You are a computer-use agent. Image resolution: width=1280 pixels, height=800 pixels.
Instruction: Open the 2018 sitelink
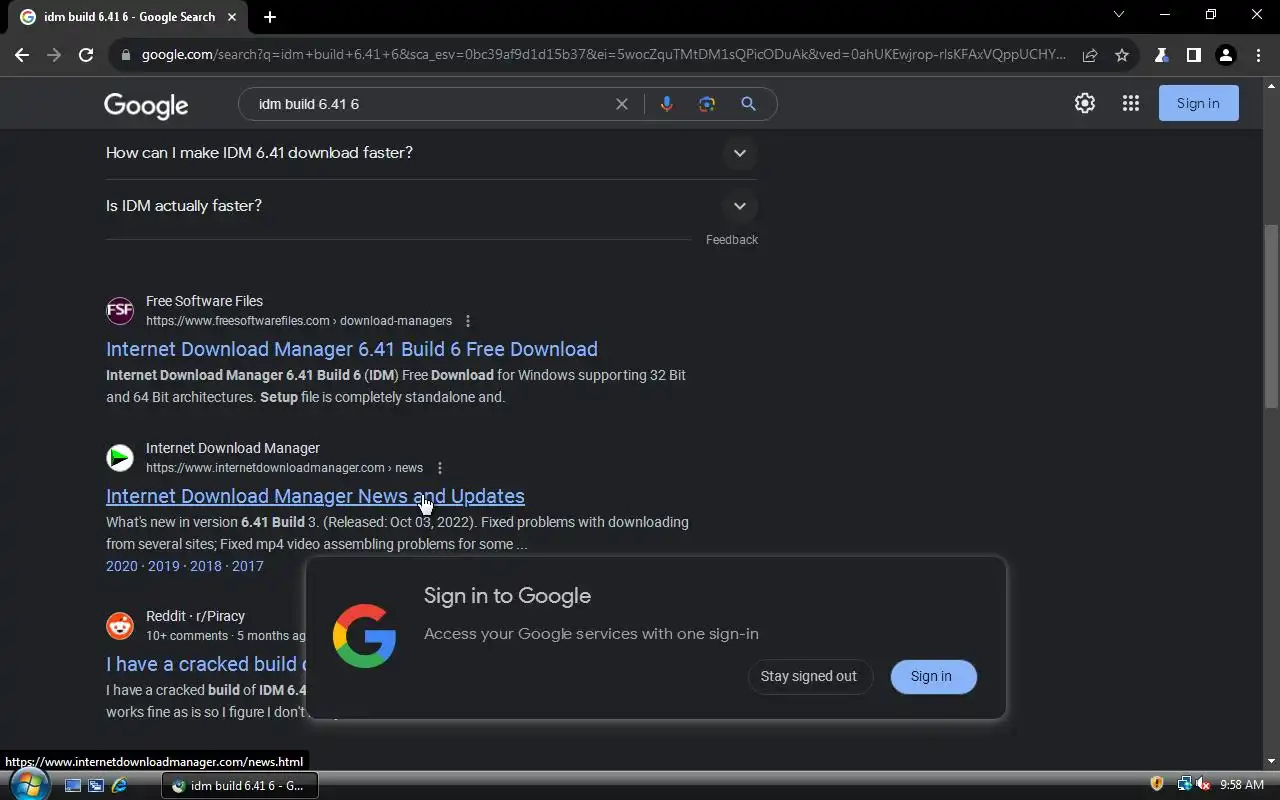coord(206,566)
